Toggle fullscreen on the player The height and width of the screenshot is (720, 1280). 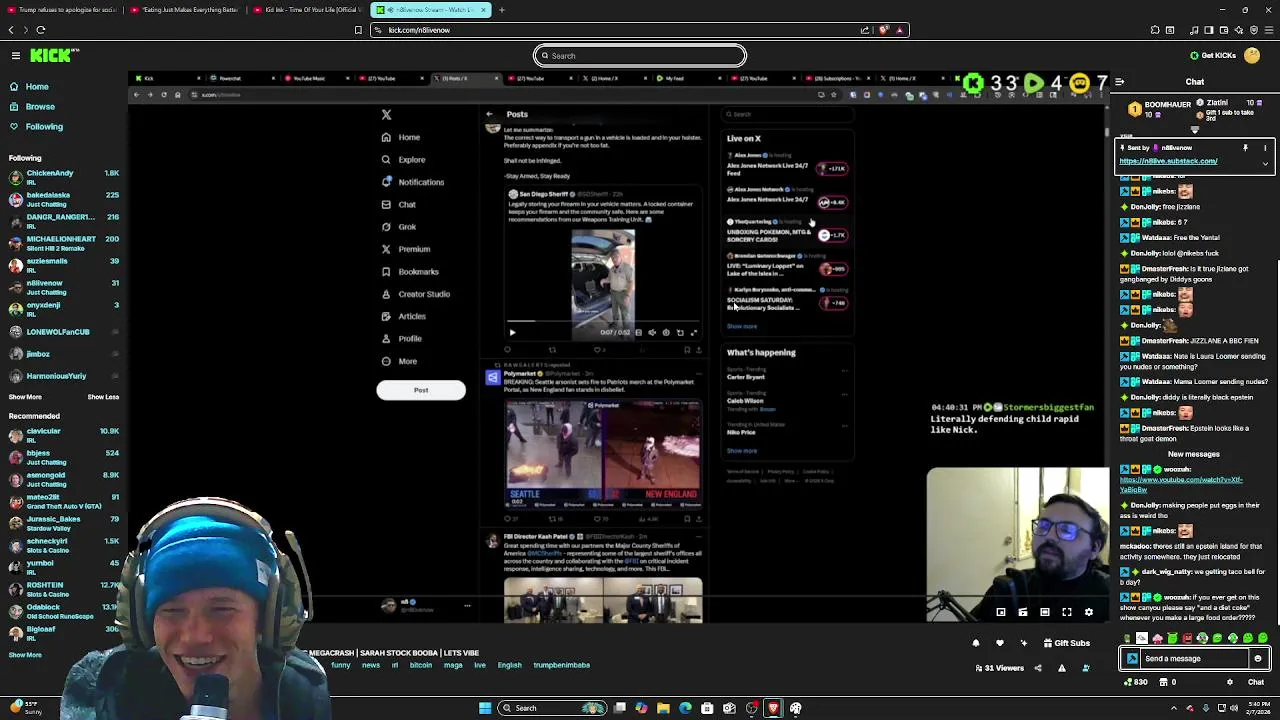(1066, 612)
